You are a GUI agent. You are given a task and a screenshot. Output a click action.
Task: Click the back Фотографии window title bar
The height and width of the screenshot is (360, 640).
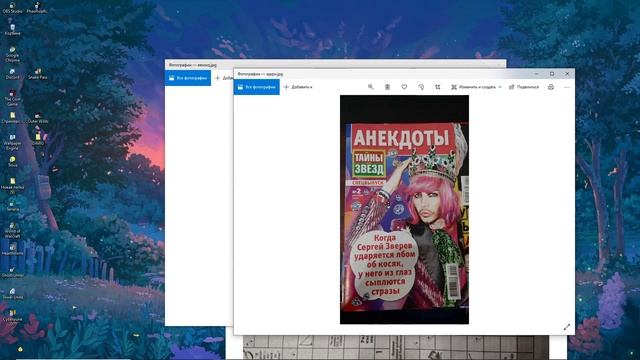tap(335, 64)
